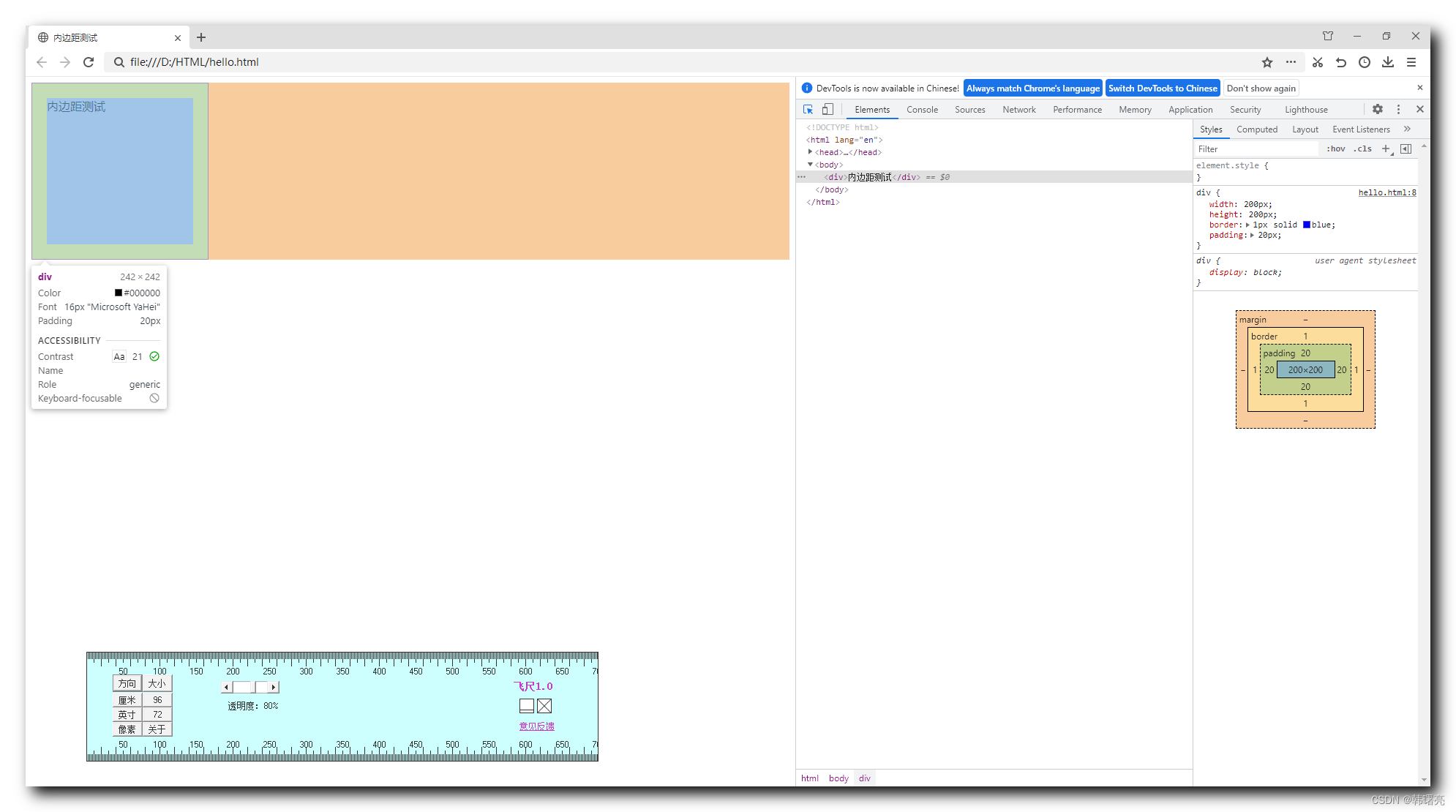
Task: Open the hello.html:8 source link
Action: 1387,193
